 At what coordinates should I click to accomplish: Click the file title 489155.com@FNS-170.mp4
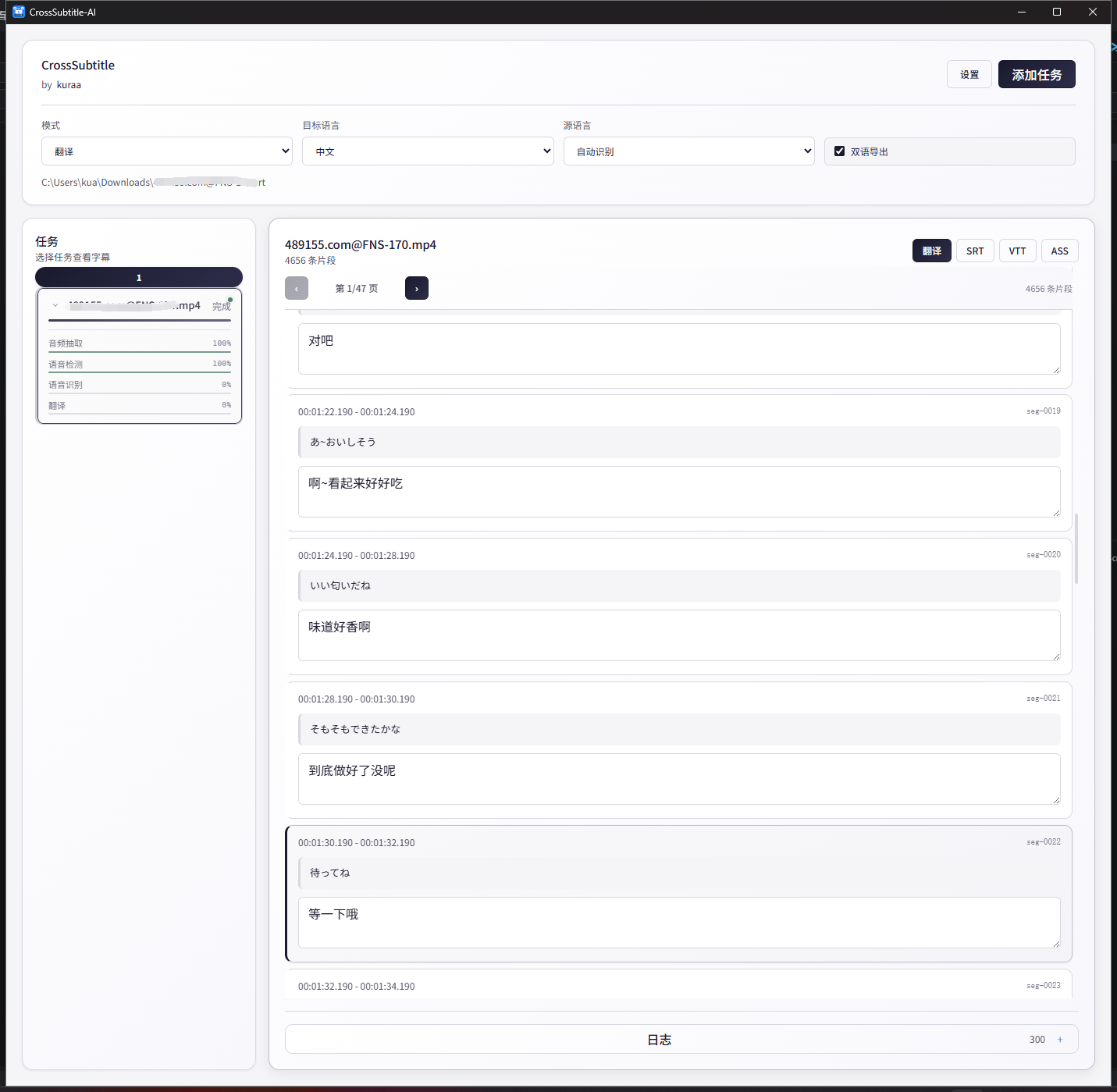point(361,244)
